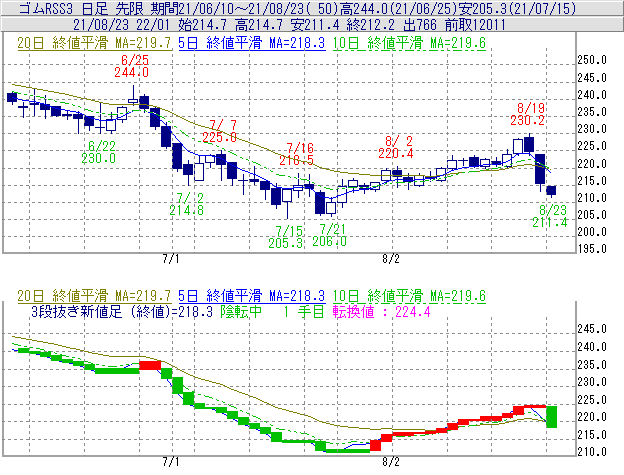Viewport: 624px width, 475px height.
Task: Select the 7/16 216.5 high annotation
Action: coord(296,154)
